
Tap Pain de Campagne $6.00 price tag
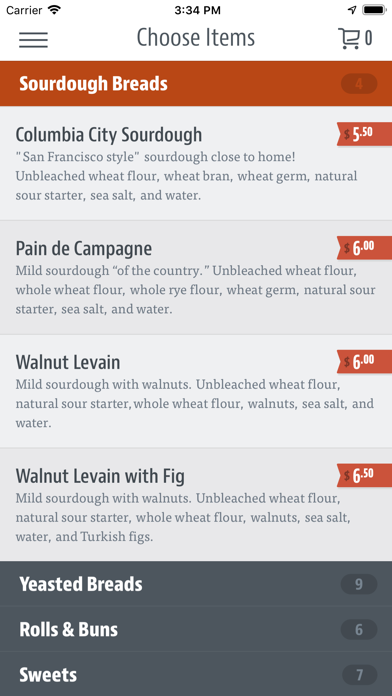coord(364,248)
